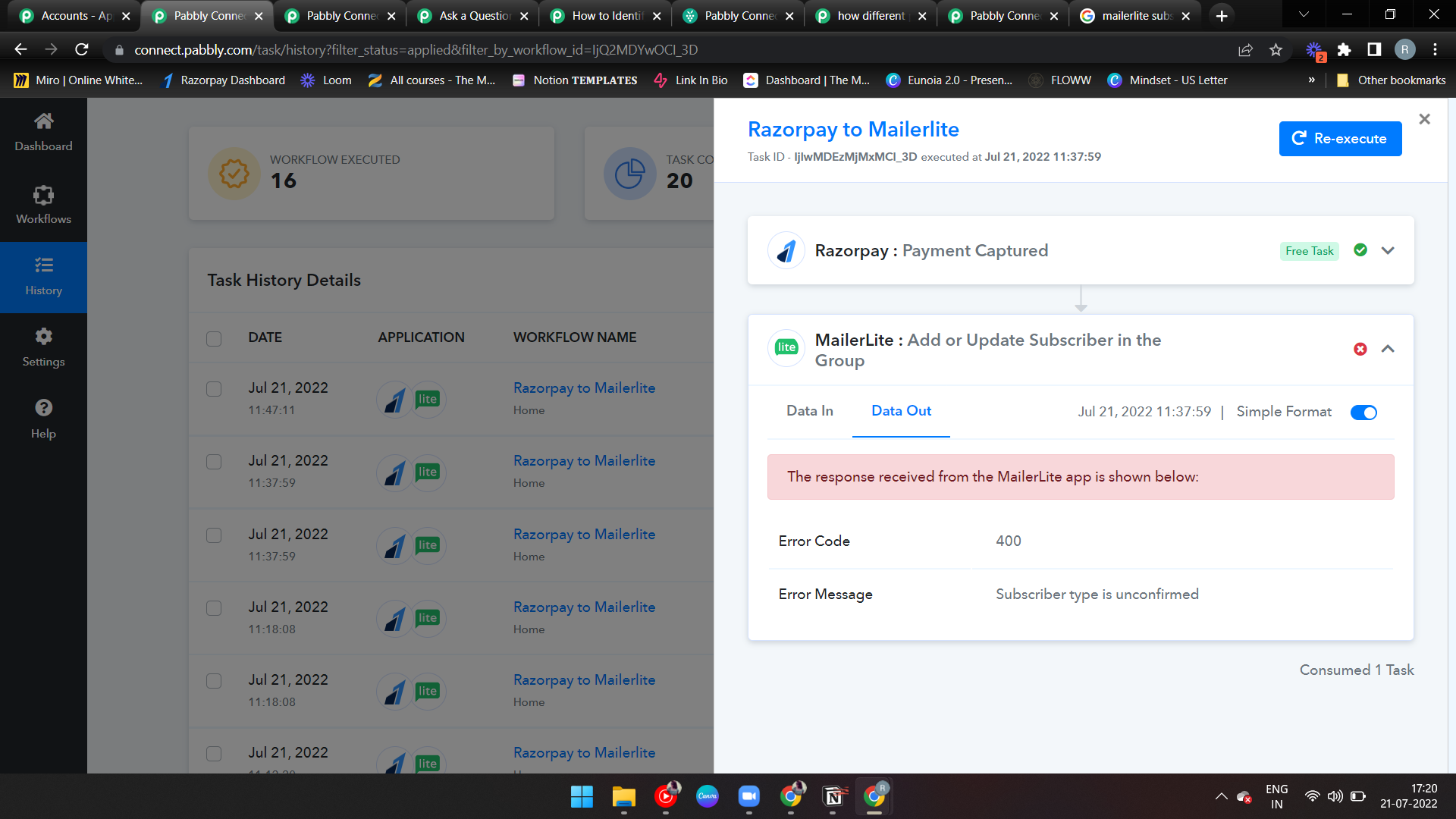Viewport: 1456px width, 819px height.
Task: Click the Razorpay app logo in step card
Action: click(x=786, y=250)
